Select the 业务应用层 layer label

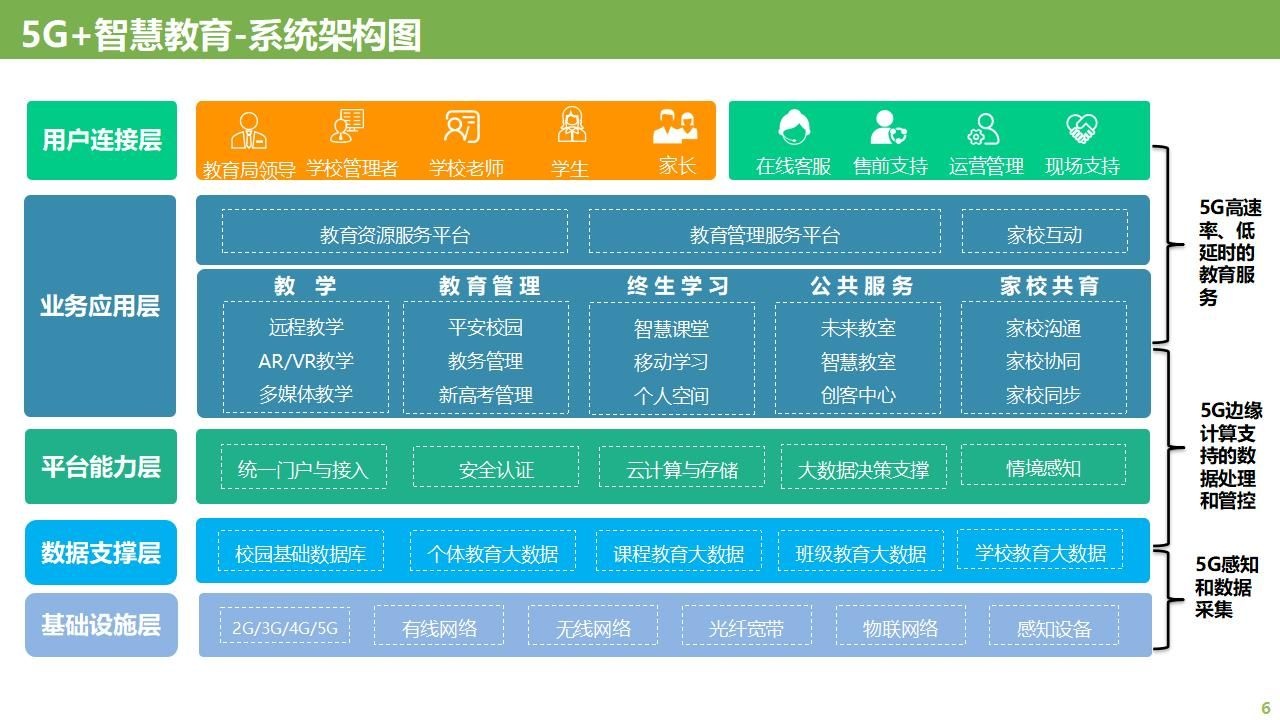click(x=100, y=306)
